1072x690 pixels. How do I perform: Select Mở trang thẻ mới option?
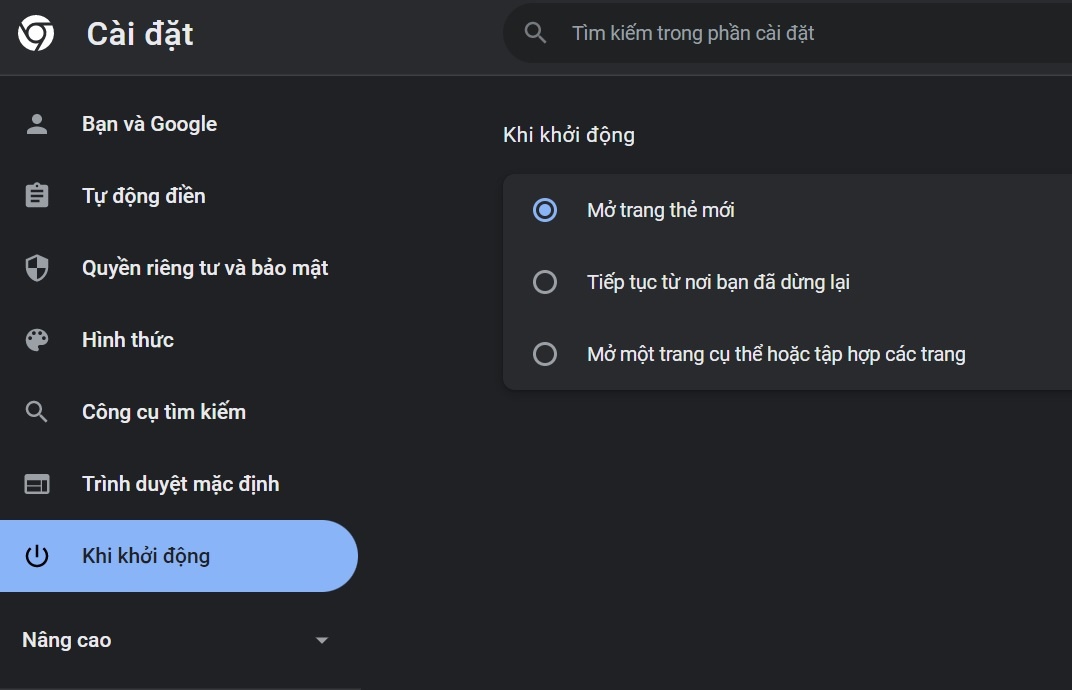pos(545,210)
